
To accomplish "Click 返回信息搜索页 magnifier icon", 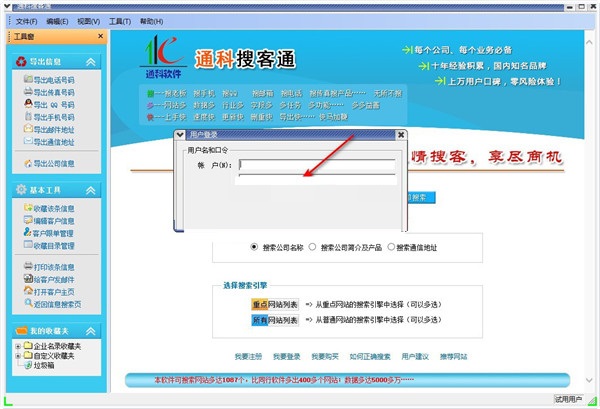I will 29,303.
